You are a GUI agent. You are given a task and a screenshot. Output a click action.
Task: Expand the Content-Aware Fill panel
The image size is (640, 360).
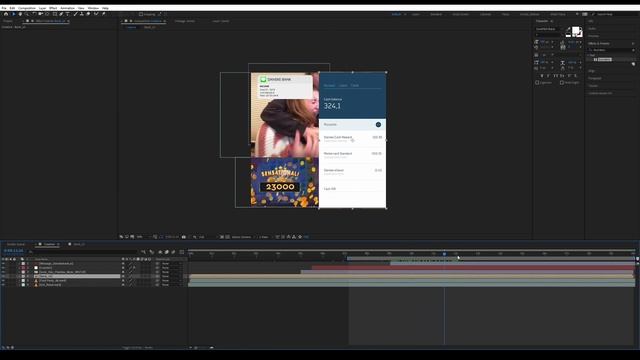click(x=600, y=93)
